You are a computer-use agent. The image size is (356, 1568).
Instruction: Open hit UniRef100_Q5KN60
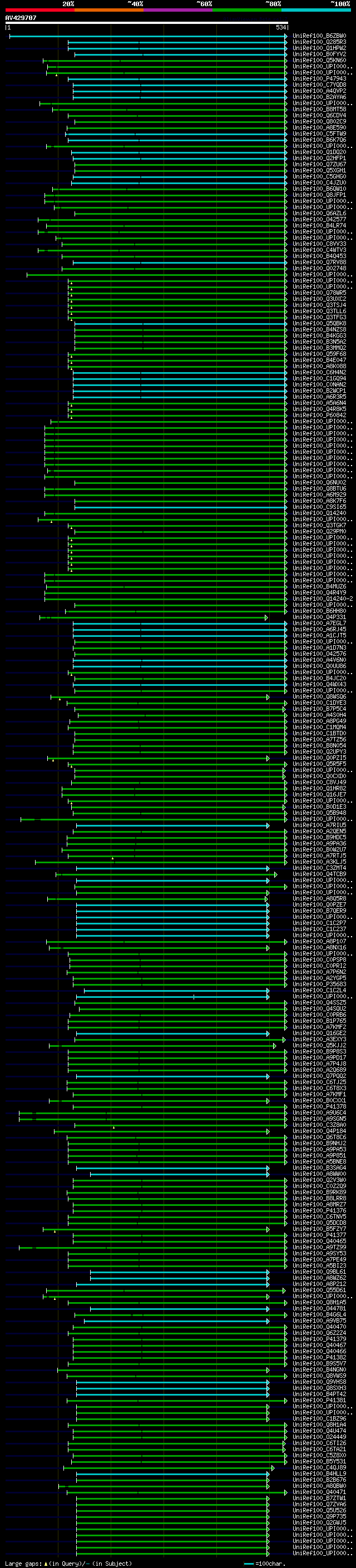pos(319,61)
